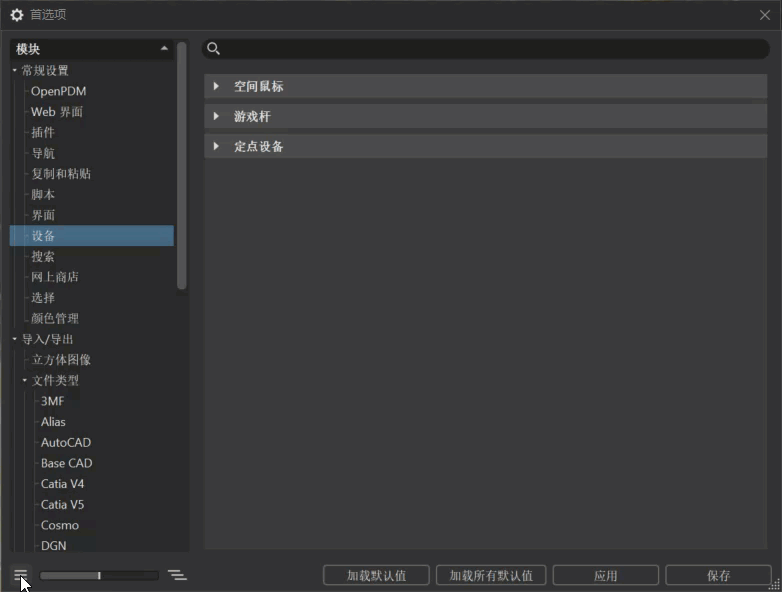Screen dimensions: 782x592
Task: Collapse the 文件类型 tree node
Action: click(x=24, y=381)
